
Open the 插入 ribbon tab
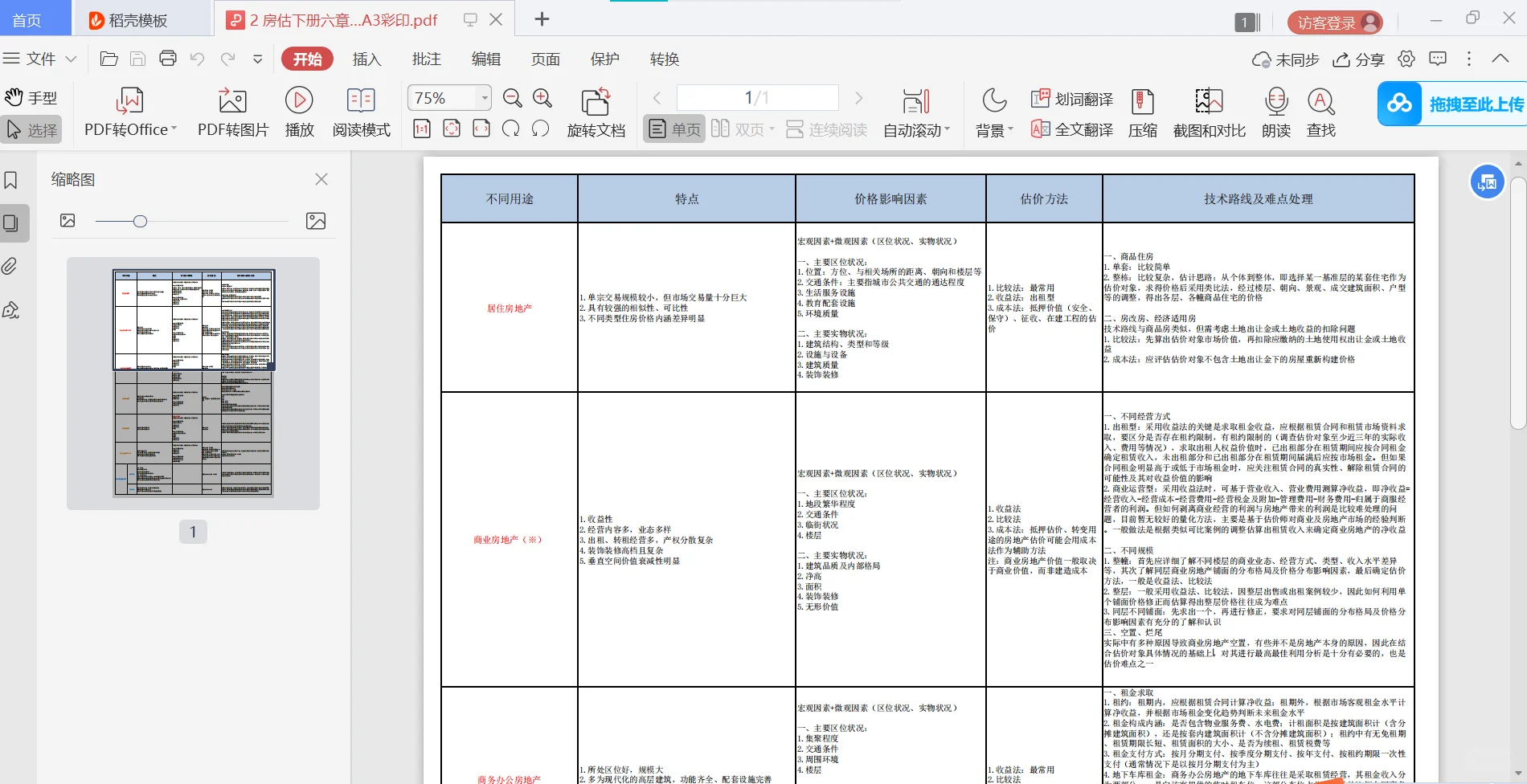(x=366, y=59)
